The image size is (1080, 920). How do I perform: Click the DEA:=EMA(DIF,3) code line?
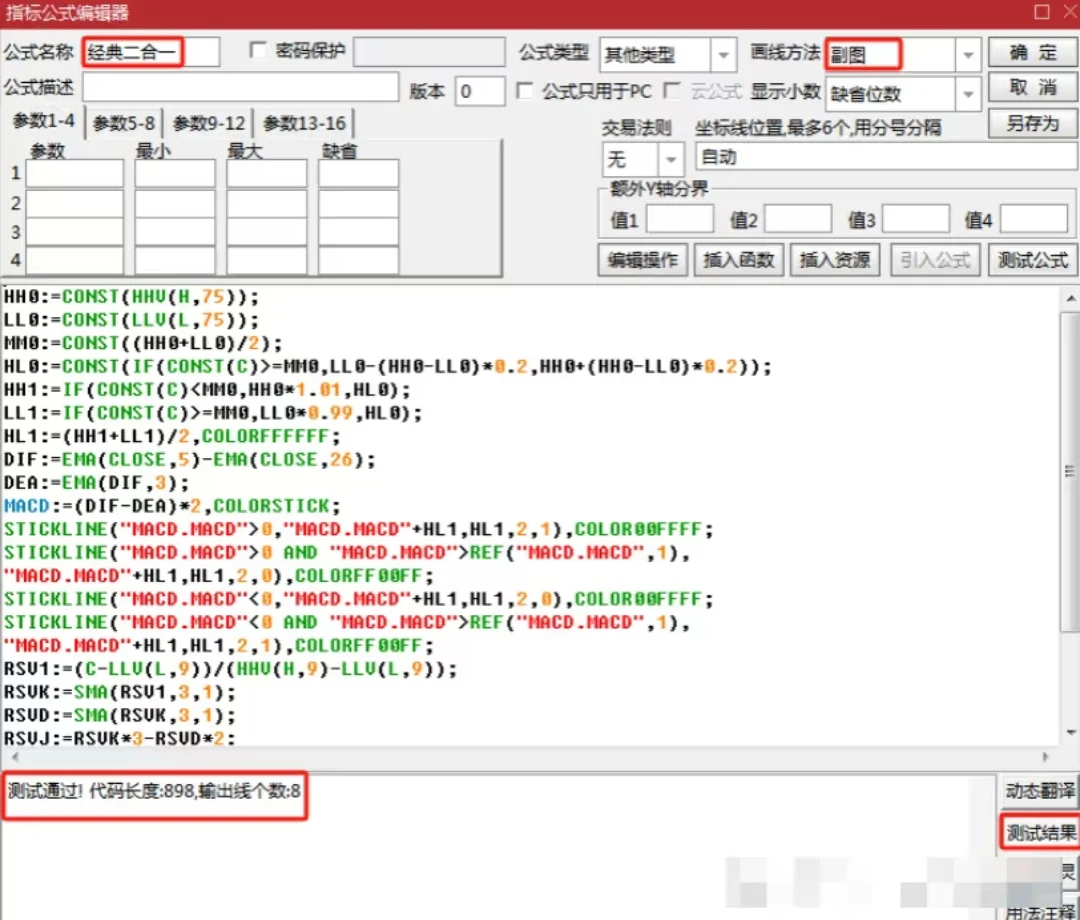(x=96, y=483)
